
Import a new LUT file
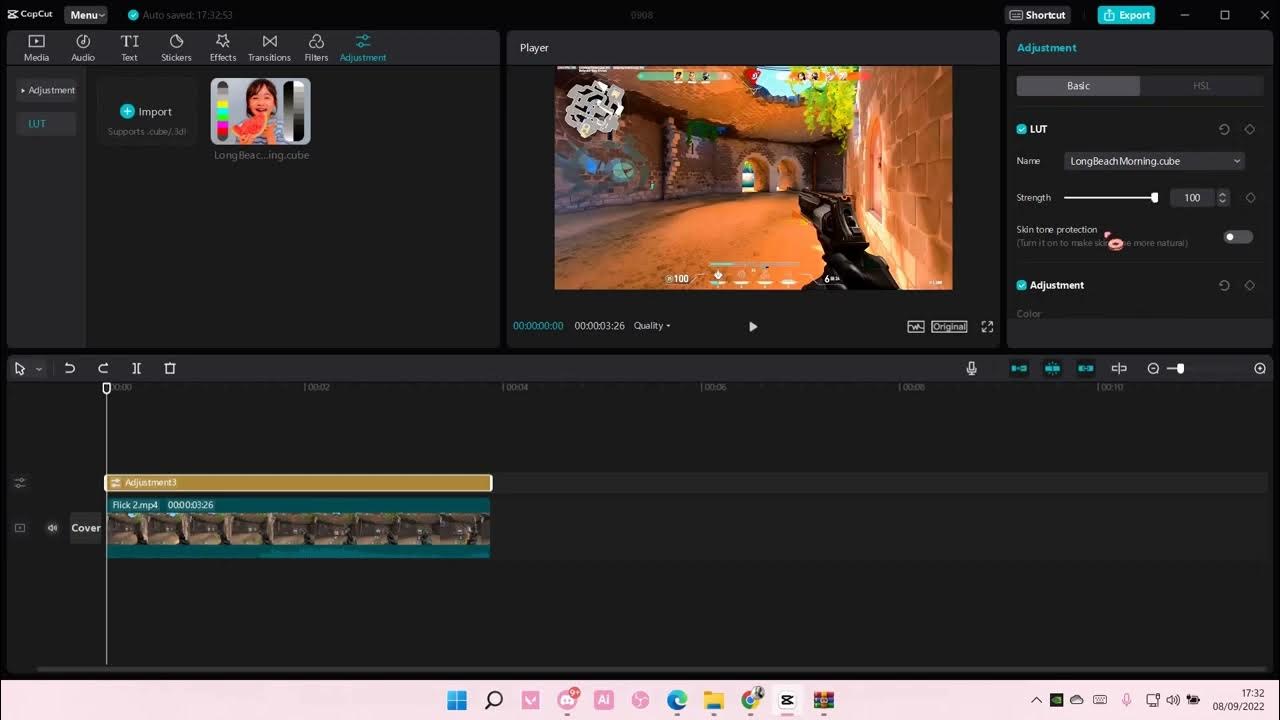146,112
